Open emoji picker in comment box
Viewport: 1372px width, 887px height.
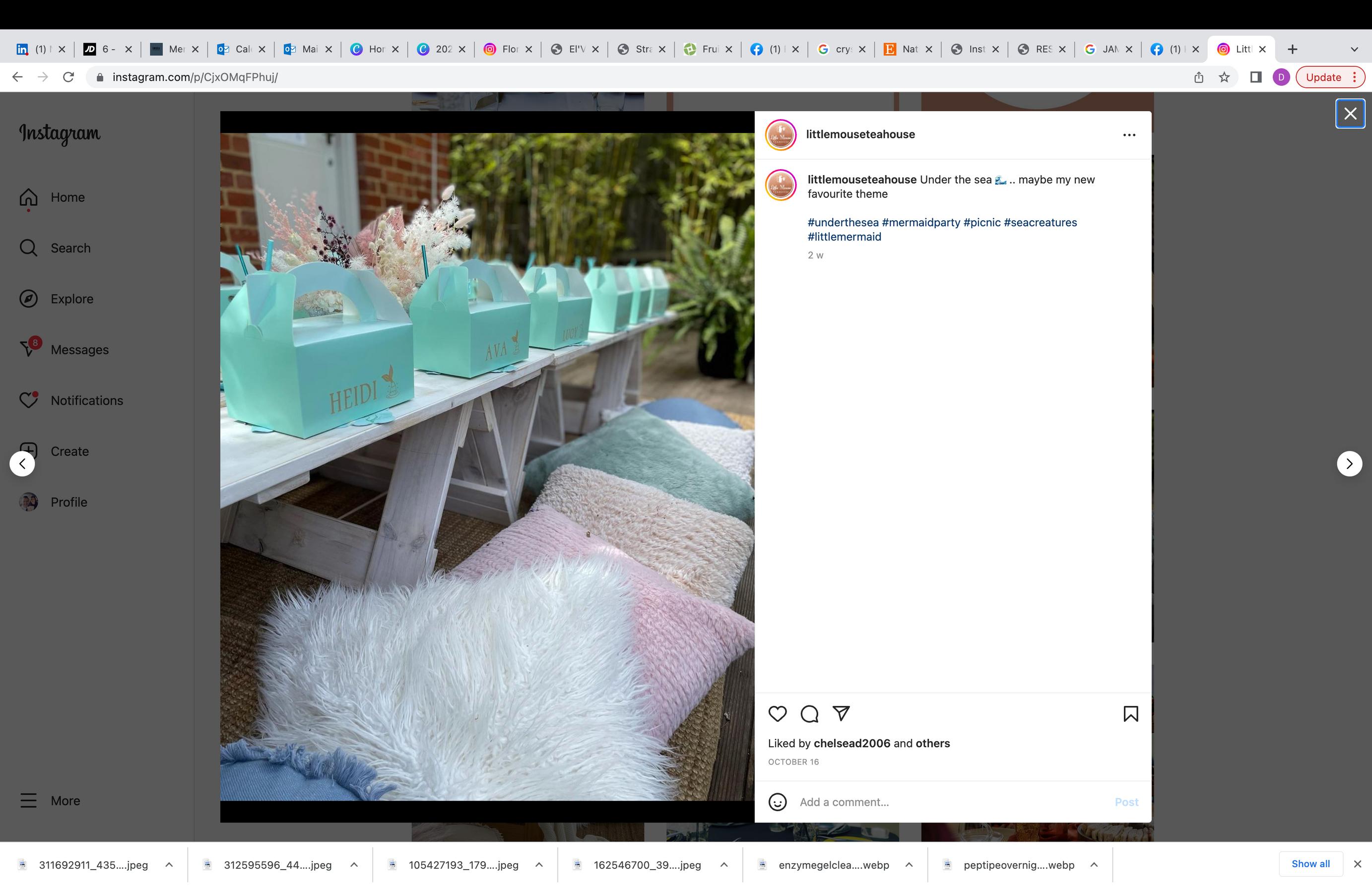(777, 802)
